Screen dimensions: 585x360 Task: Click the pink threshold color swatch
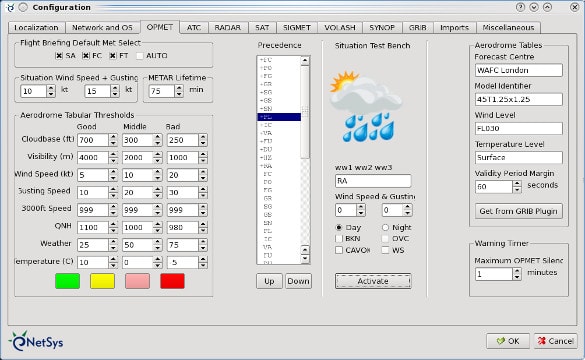click(x=138, y=281)
